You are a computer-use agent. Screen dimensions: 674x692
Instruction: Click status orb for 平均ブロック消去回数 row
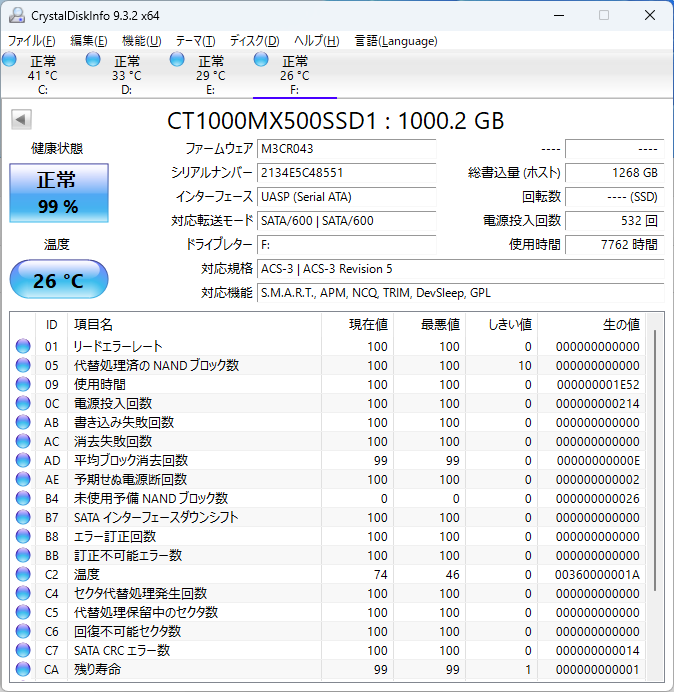[23, 460]
